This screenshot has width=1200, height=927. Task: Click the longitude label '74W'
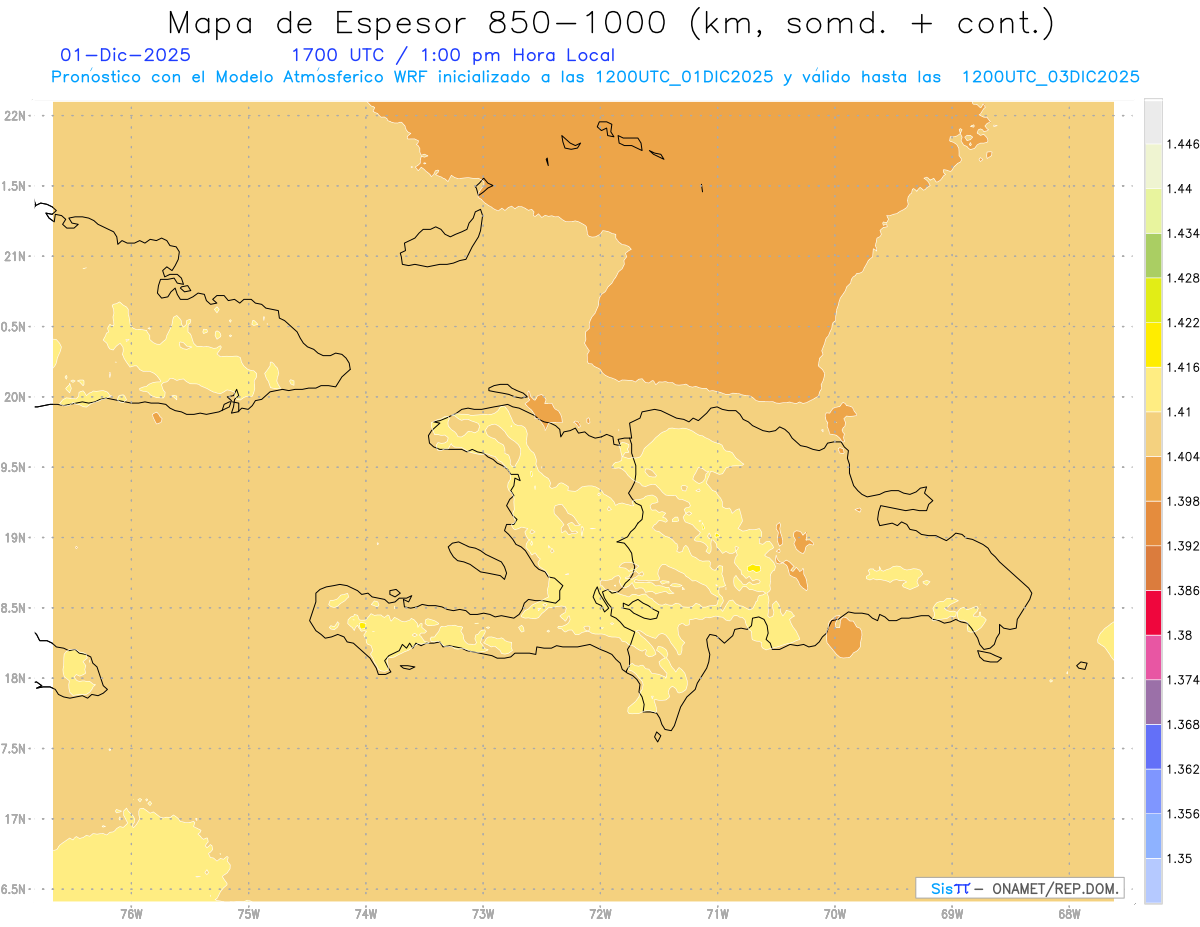366,913
